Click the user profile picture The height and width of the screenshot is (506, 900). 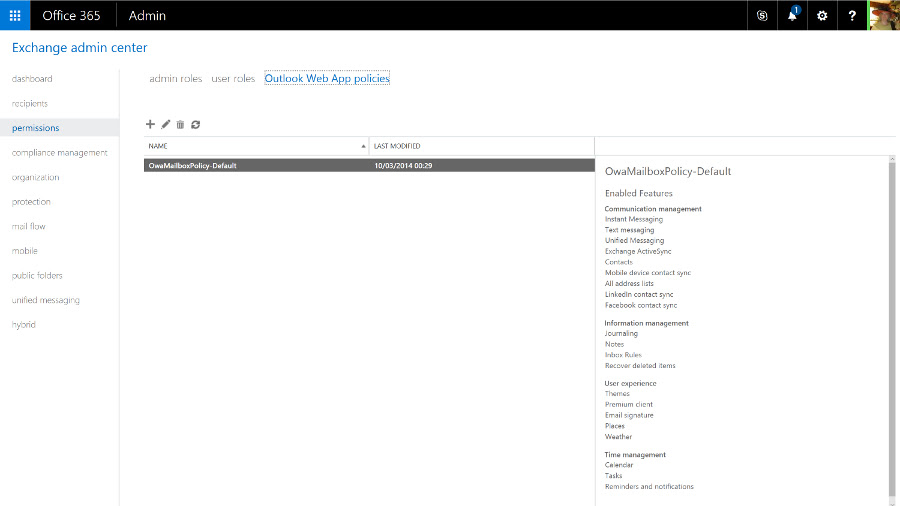click(x=884, y=15)
